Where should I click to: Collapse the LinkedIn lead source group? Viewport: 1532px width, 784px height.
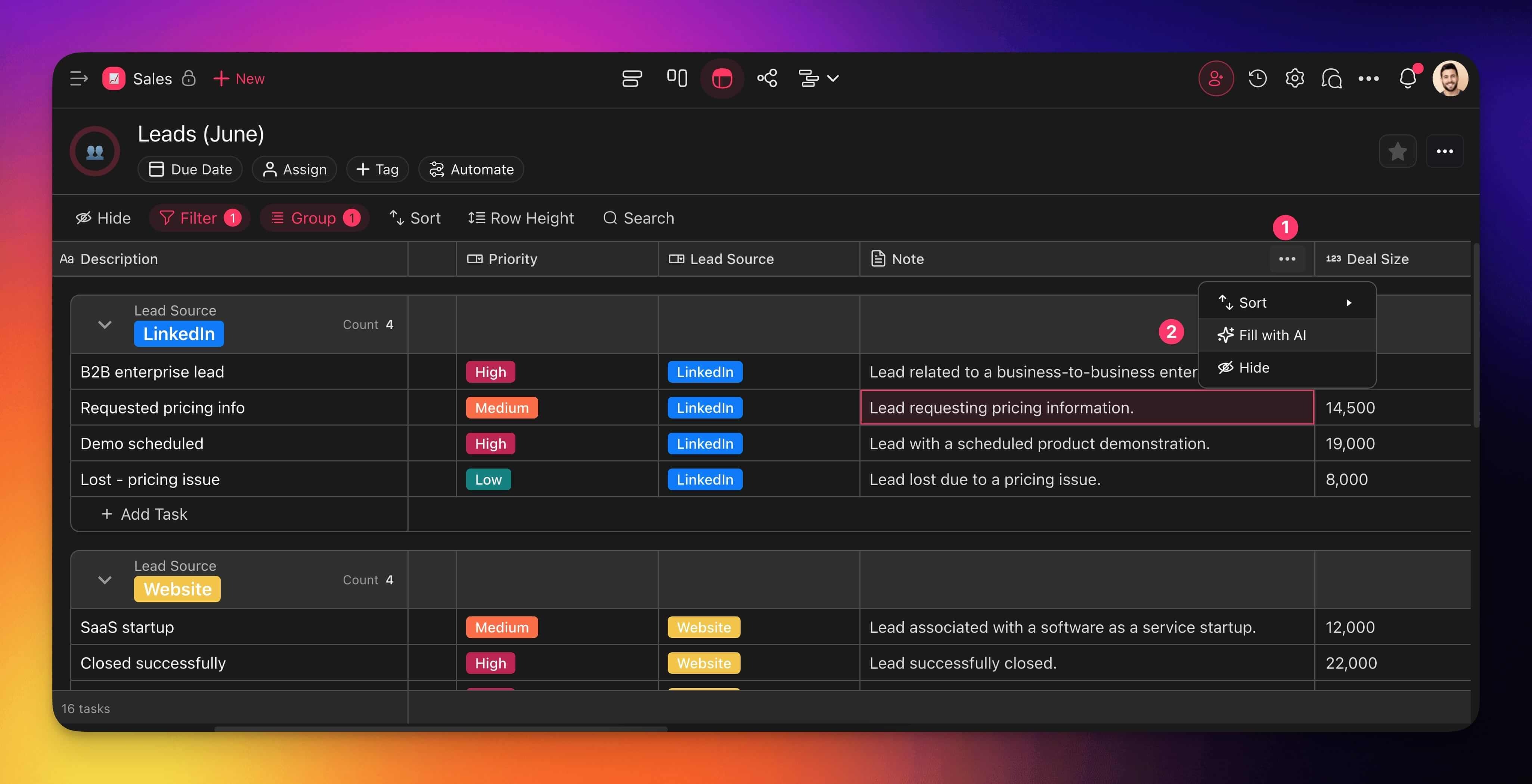coord(105,324)
